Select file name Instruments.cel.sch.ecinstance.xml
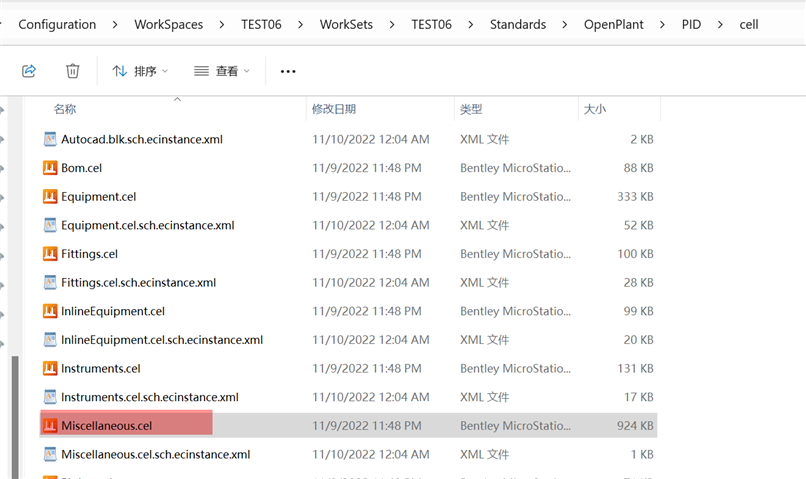Image resolution: width=806 pixels, height=479 pixels. pyautogui.click(x=150, y=397)
